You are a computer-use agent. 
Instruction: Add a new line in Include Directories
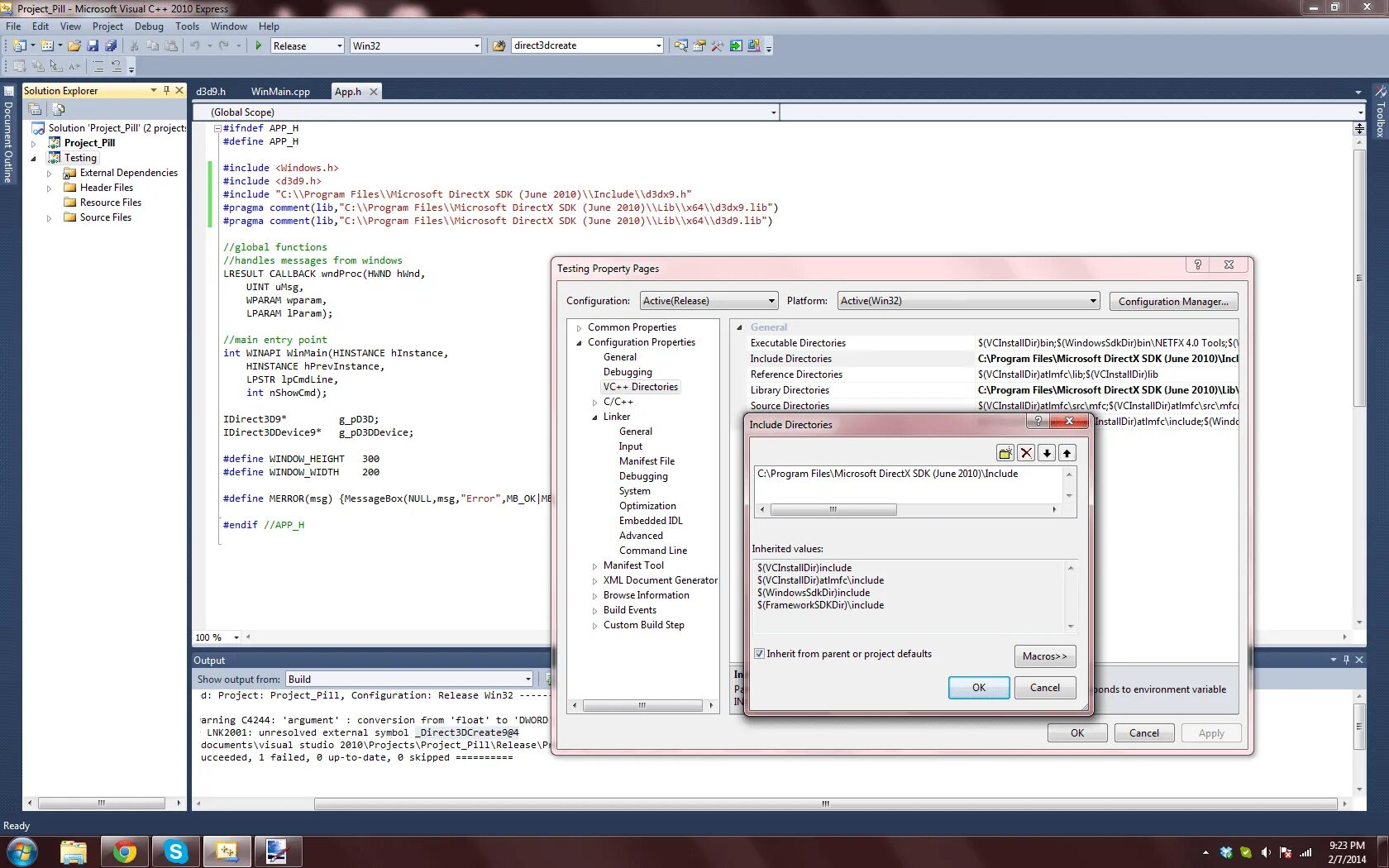pyautogui.click(x=1005, y=453)
